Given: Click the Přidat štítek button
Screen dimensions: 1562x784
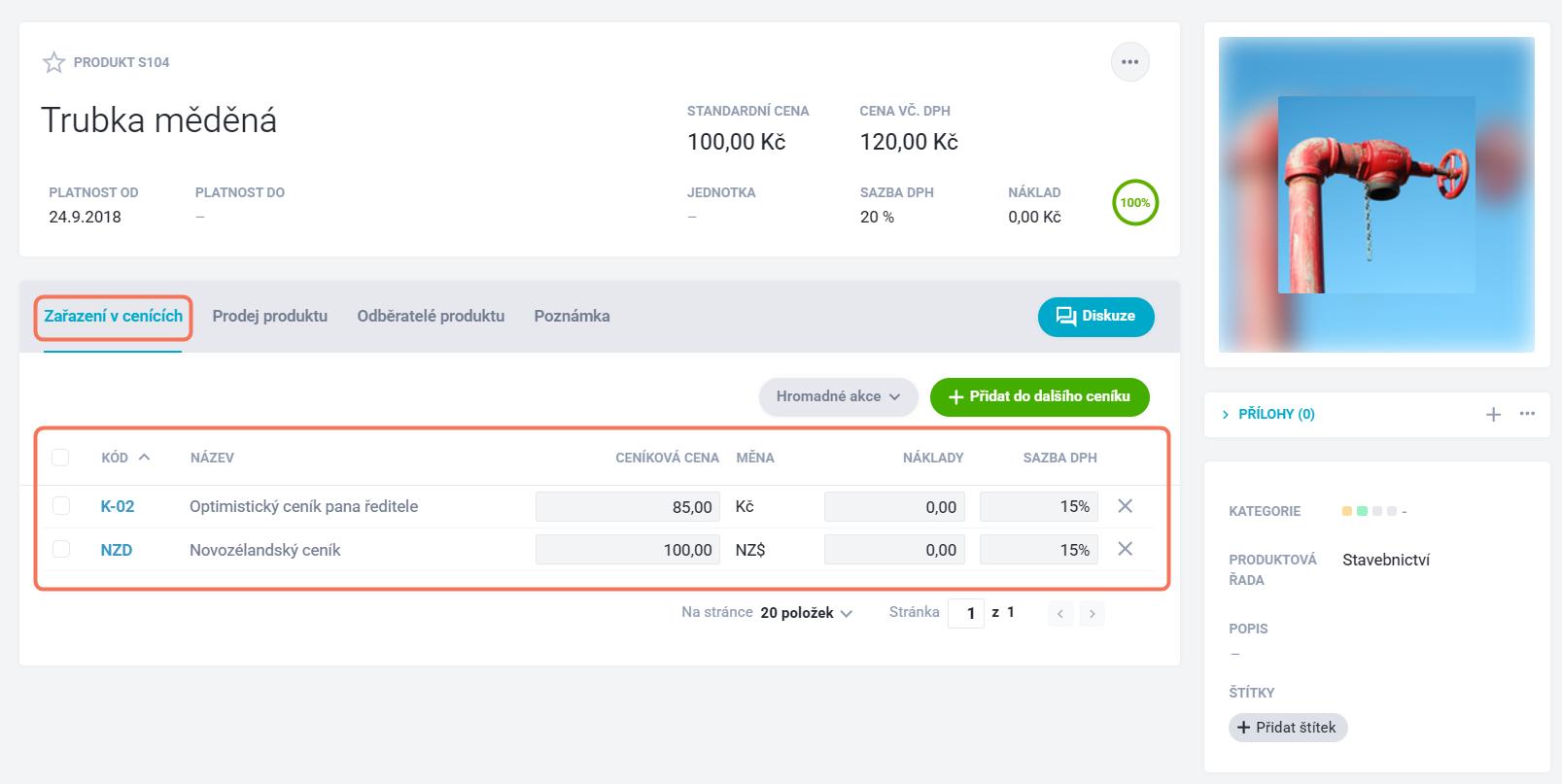Looking at the screenshot, I should [x=1288, y=728].
